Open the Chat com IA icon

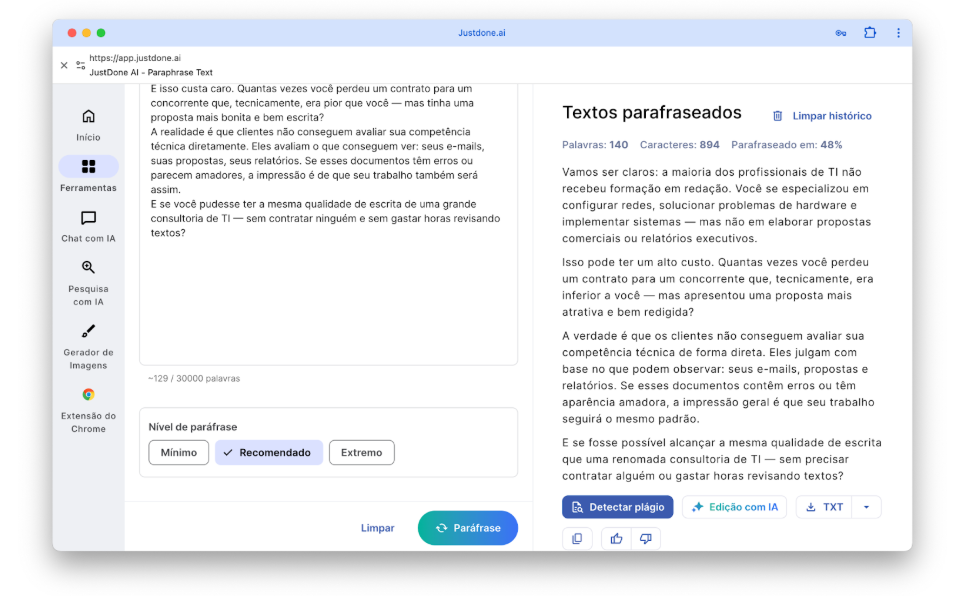pyautogui.click(x=88, y=218)
